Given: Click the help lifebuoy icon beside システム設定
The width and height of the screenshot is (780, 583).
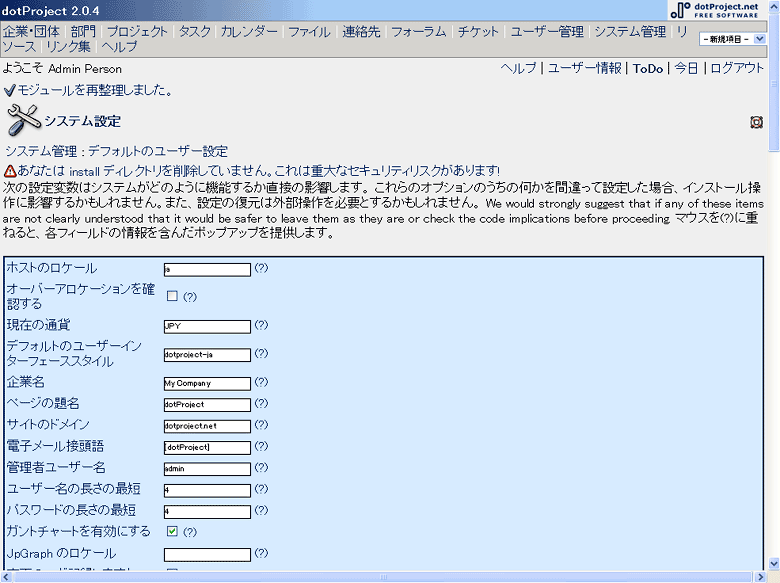Looking at the screenshot, I should [756, 122].
